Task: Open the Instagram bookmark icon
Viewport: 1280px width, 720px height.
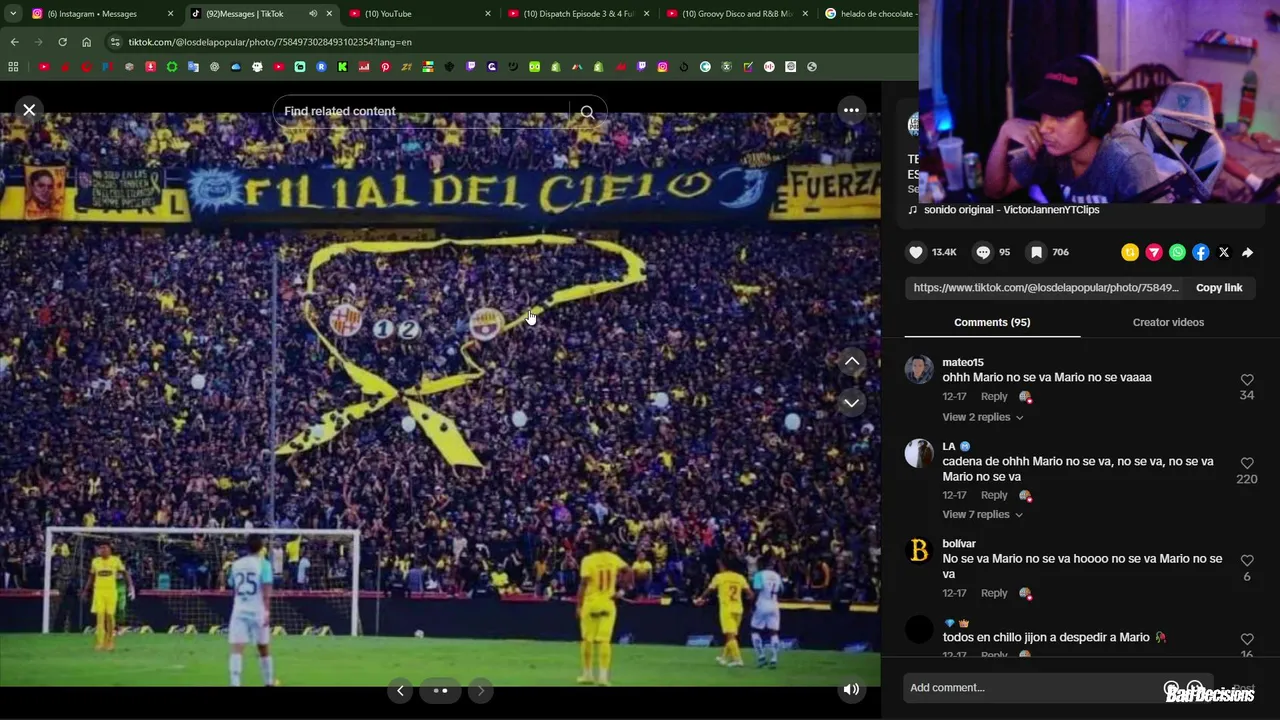Action: pyautogui.click(x=663, y=67)
